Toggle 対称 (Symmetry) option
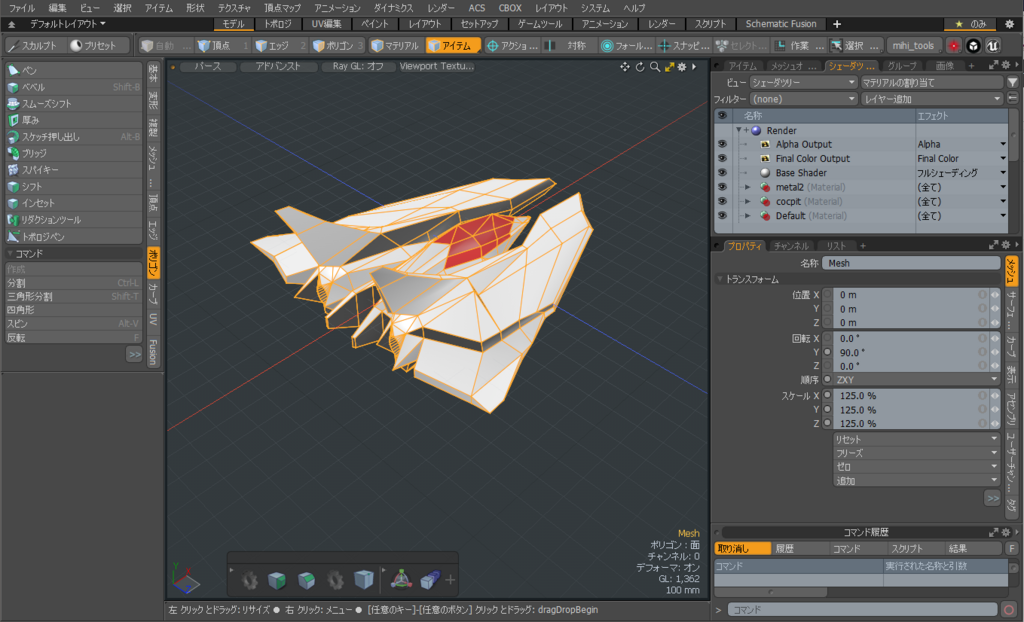Screen dimensions: 1024x622 coord(569,46)
